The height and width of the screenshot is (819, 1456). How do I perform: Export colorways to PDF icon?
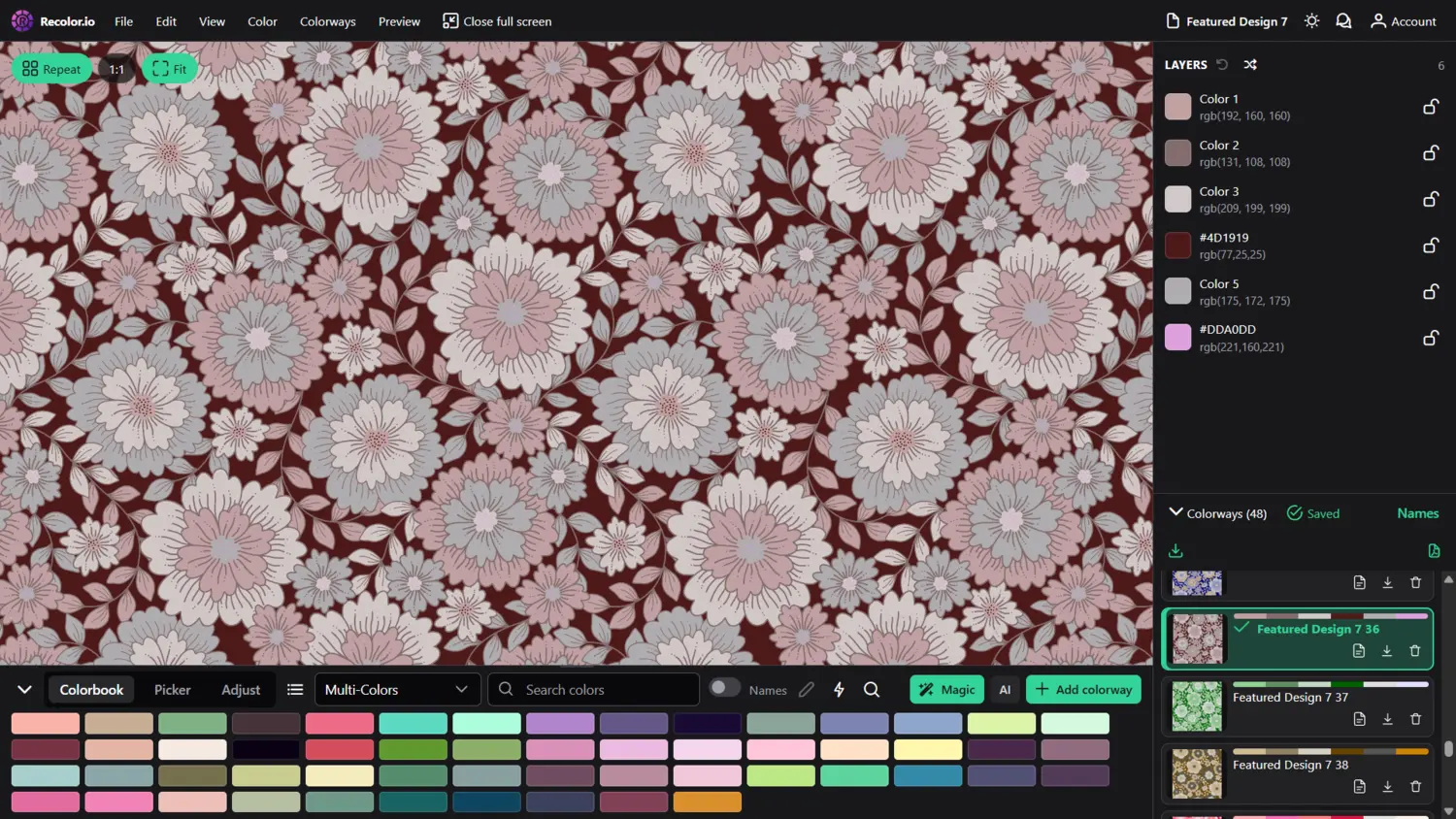(x=1434, y=551)
